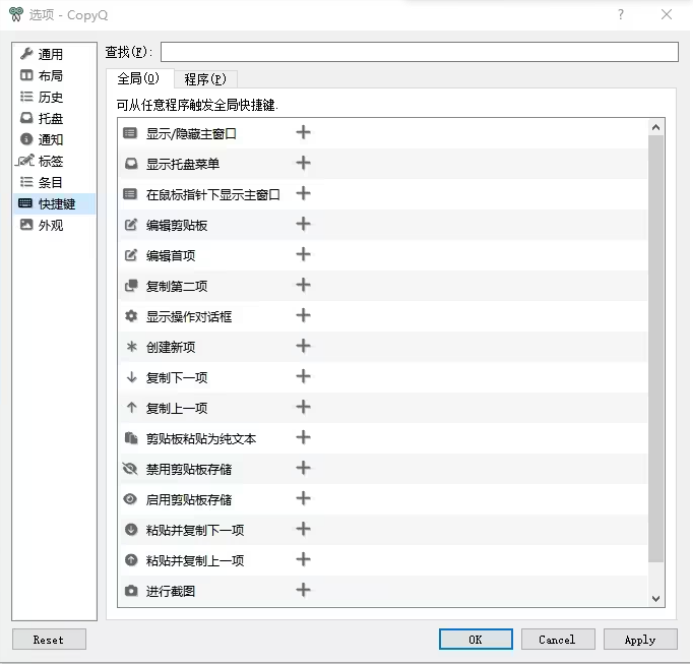Select the 快捷键 (Shortcuts) section

pyautogui.click(x=54, y=203)
